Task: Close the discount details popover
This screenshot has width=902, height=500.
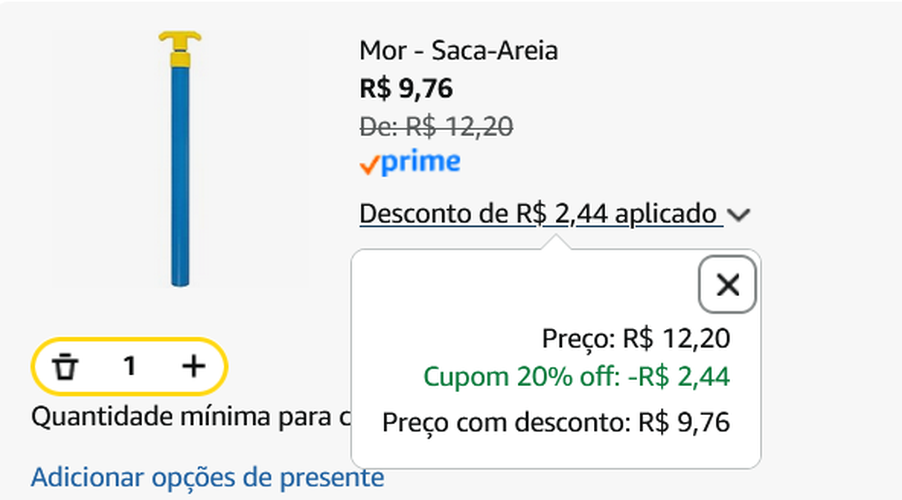Action: (727, 286)
